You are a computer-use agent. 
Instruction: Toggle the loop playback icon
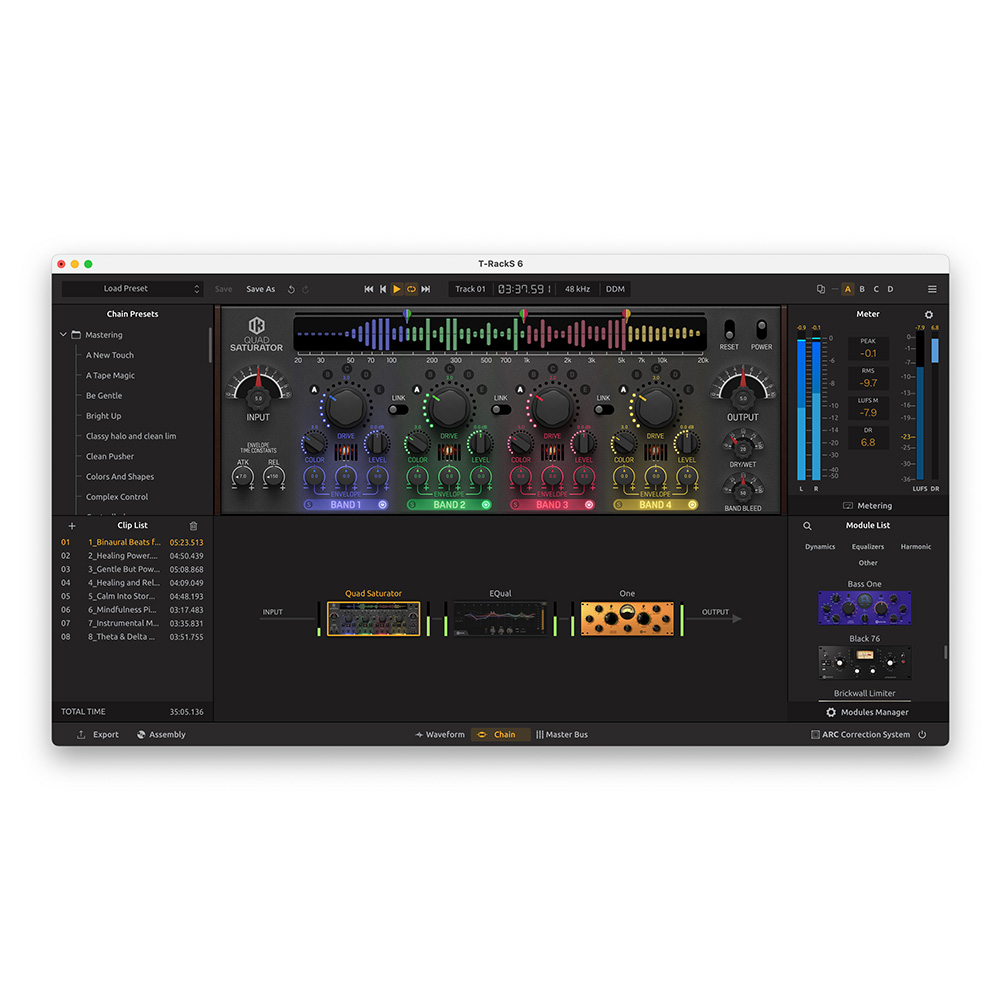[x=411, y=289]
